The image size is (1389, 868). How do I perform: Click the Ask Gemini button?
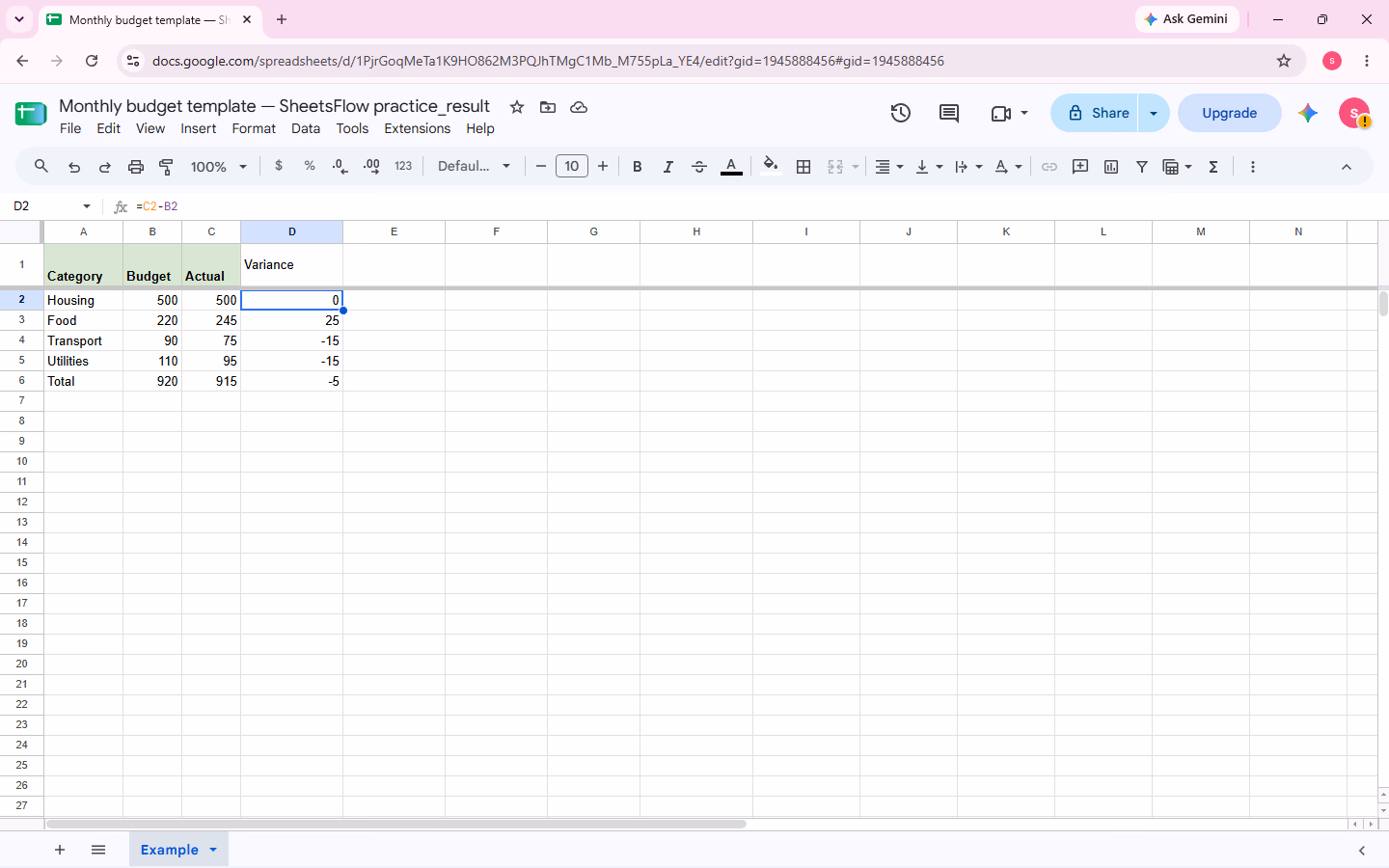pyautogui.click(x=1186, y=19)
